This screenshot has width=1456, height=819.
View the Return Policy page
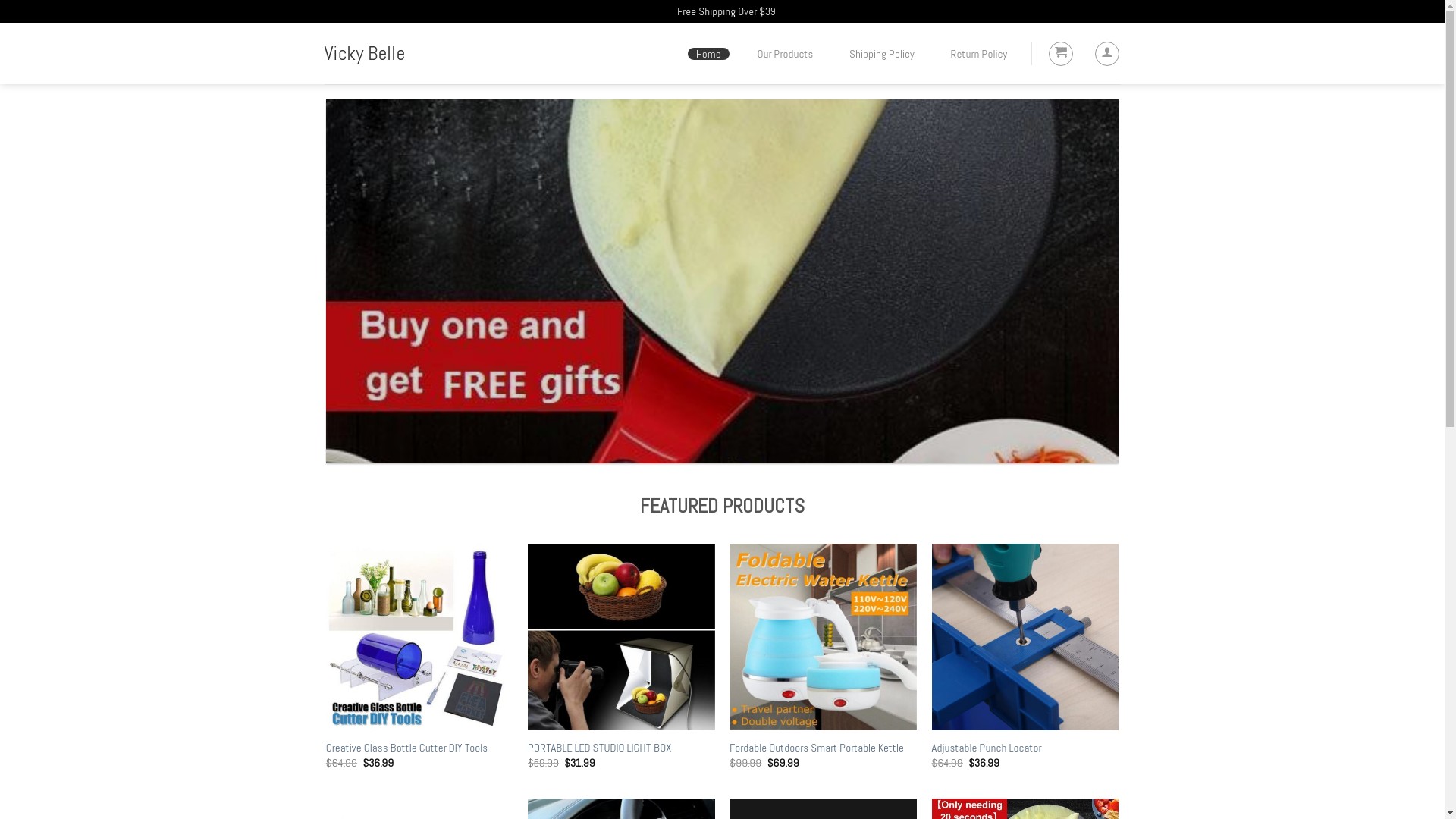point(978,54)
